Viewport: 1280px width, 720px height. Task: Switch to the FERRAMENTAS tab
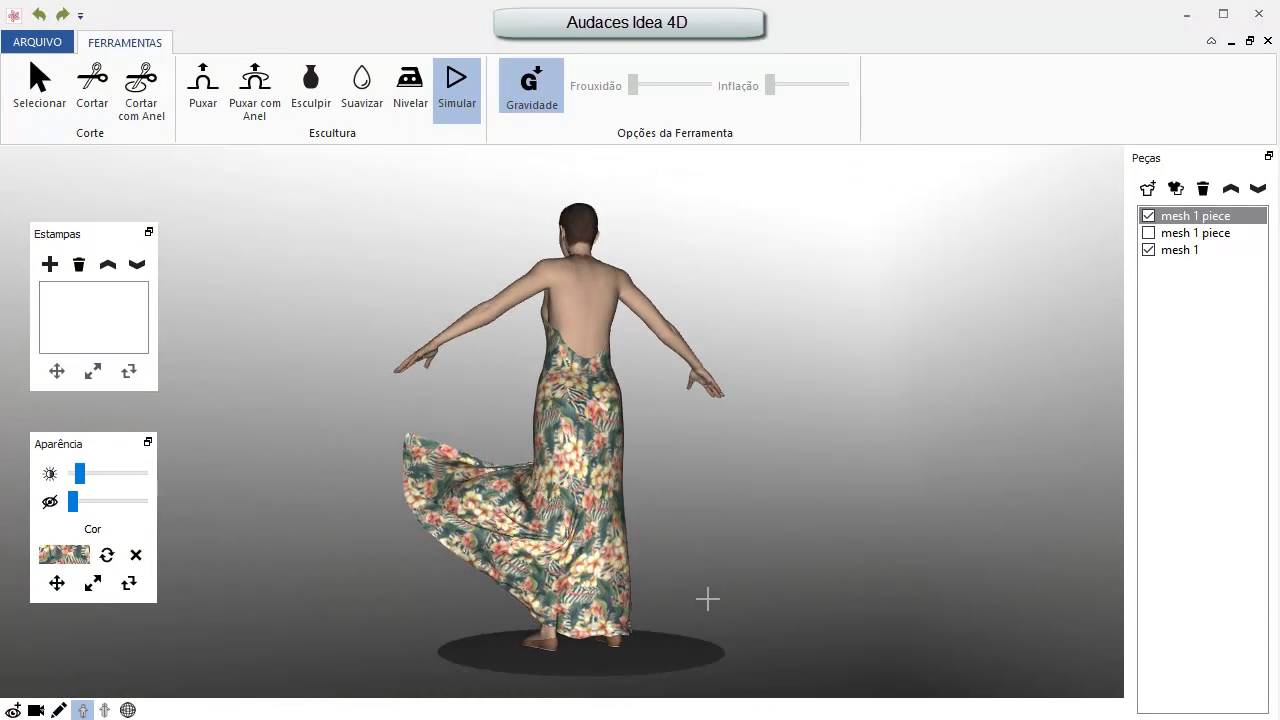(x=125, y=43)
